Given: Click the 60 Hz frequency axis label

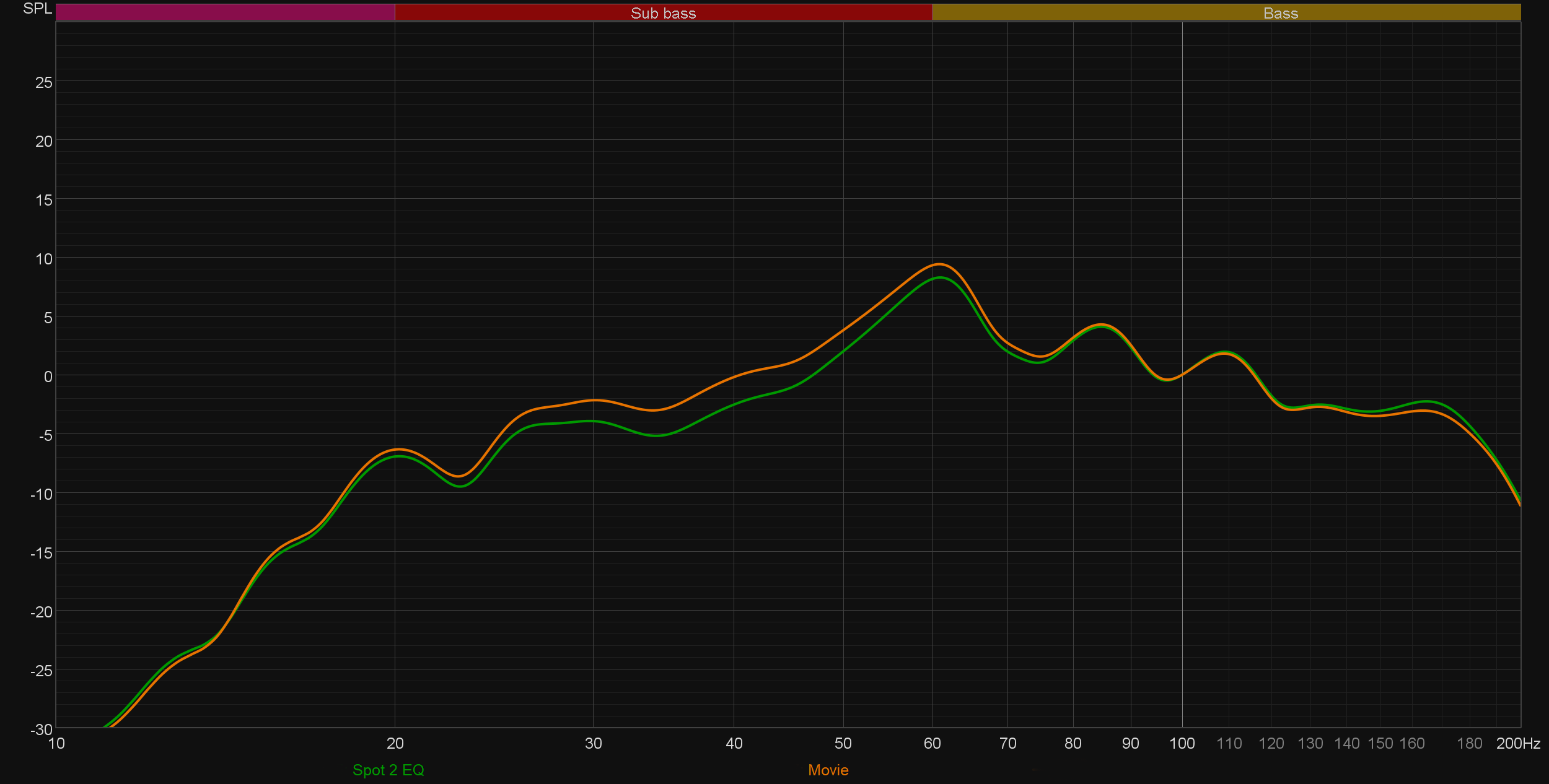Looking at the screenshot, I should point(932,743).
